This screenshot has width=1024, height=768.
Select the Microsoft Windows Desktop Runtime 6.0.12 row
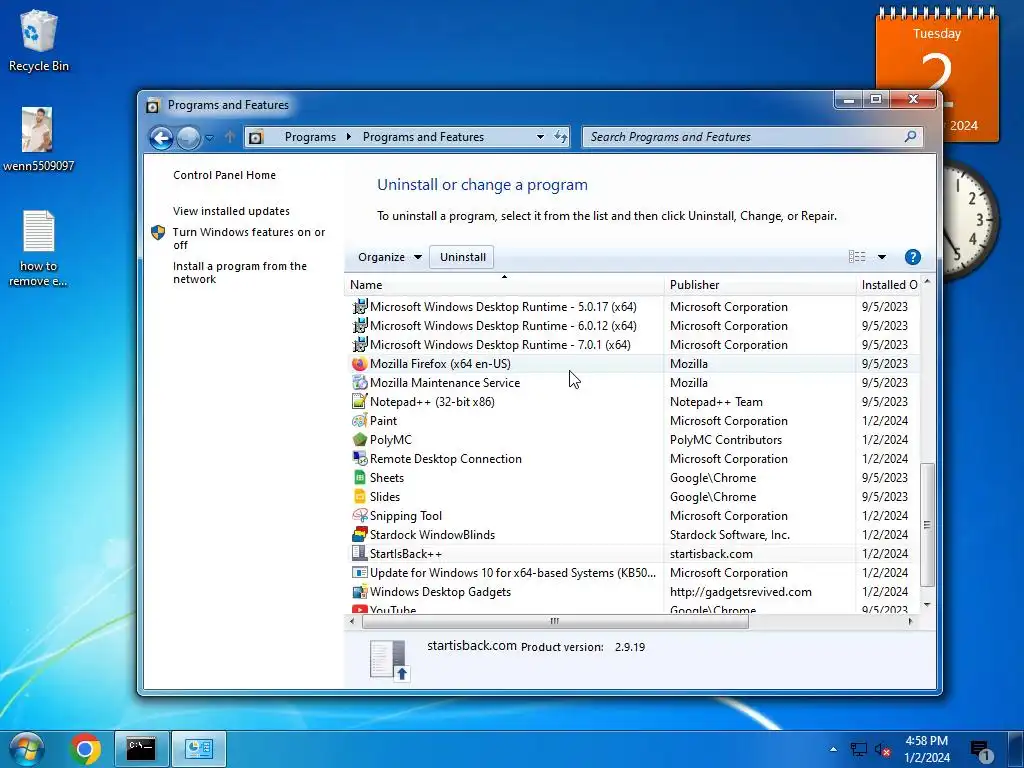632,325
